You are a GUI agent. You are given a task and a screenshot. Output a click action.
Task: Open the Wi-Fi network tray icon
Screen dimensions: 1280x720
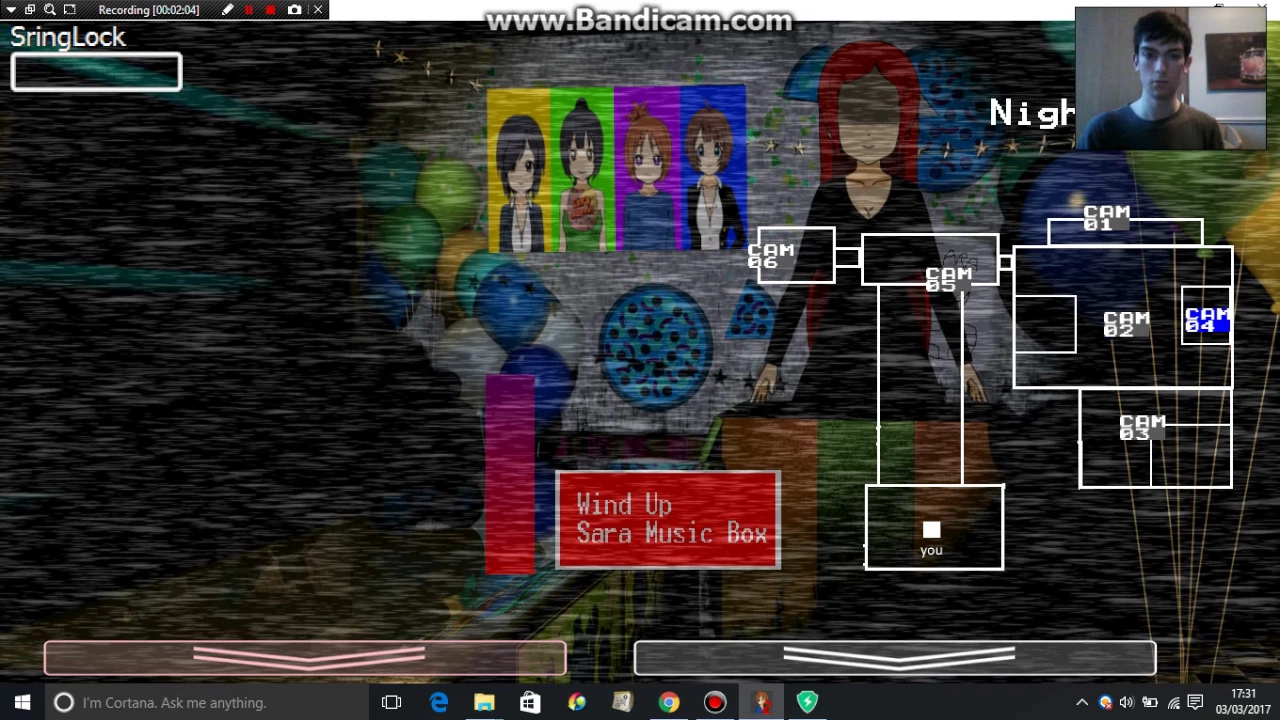(1174, 703)
